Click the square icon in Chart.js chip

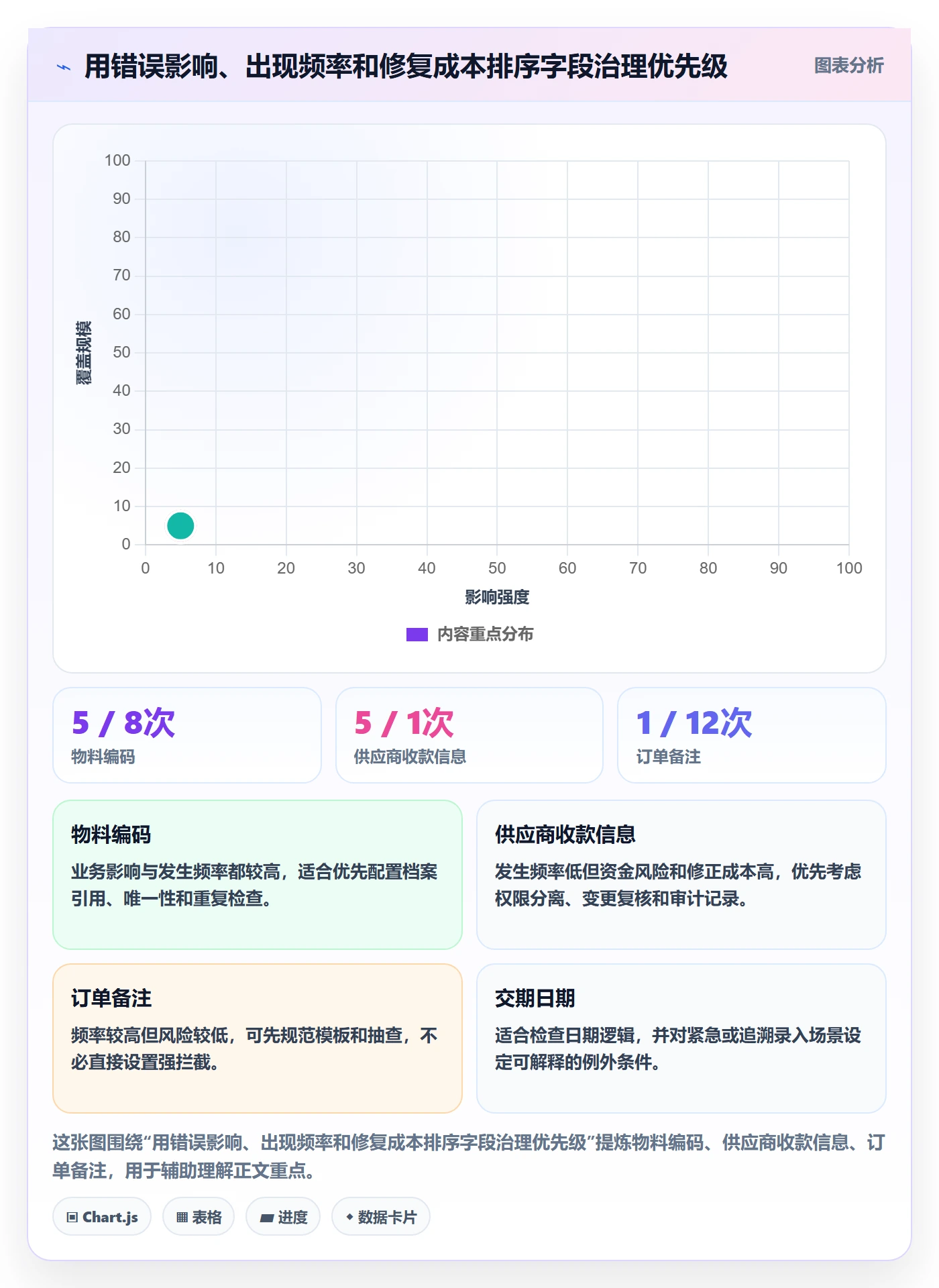tap(72, 1218)
